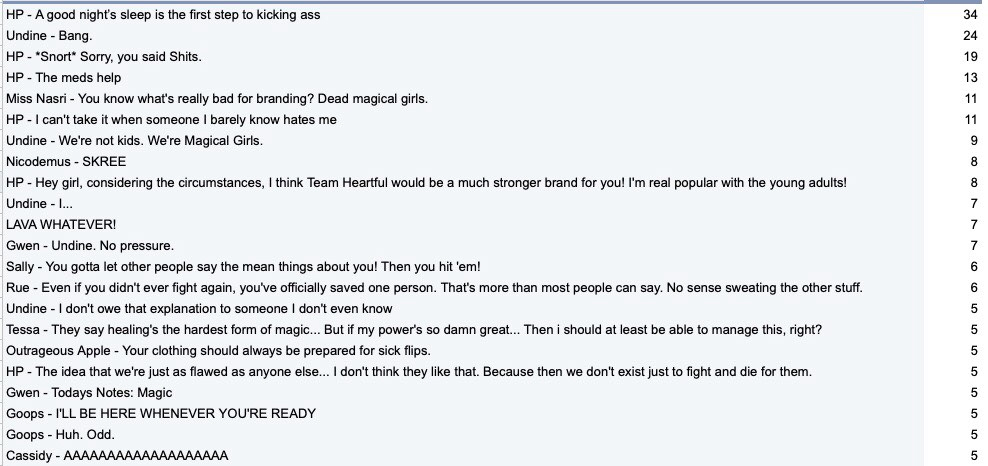Viewport: 988px width, 466px height.
Task: Click the "someone I barely know hates me" row
Action: 171,120
